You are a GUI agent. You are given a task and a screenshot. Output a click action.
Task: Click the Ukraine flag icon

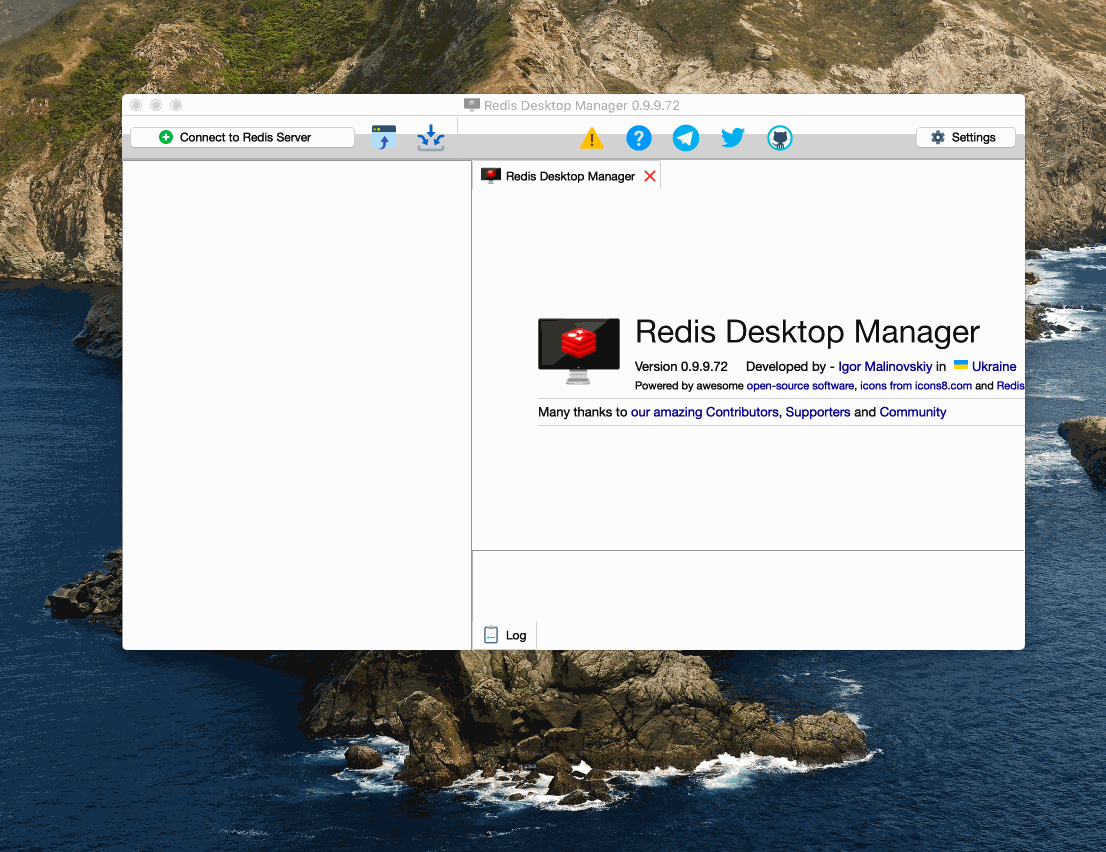961,365
